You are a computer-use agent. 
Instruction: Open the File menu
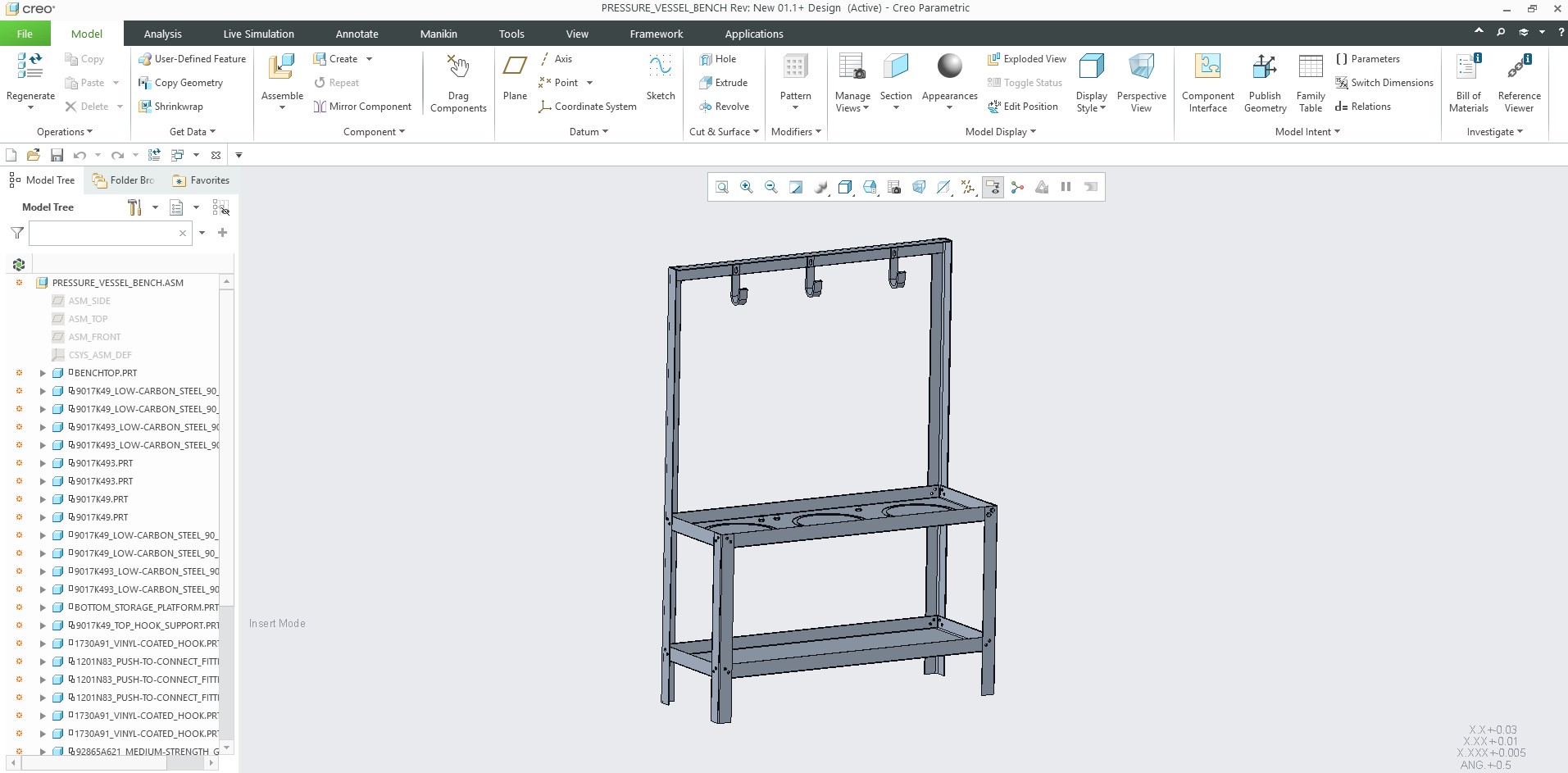pos(25,34)
